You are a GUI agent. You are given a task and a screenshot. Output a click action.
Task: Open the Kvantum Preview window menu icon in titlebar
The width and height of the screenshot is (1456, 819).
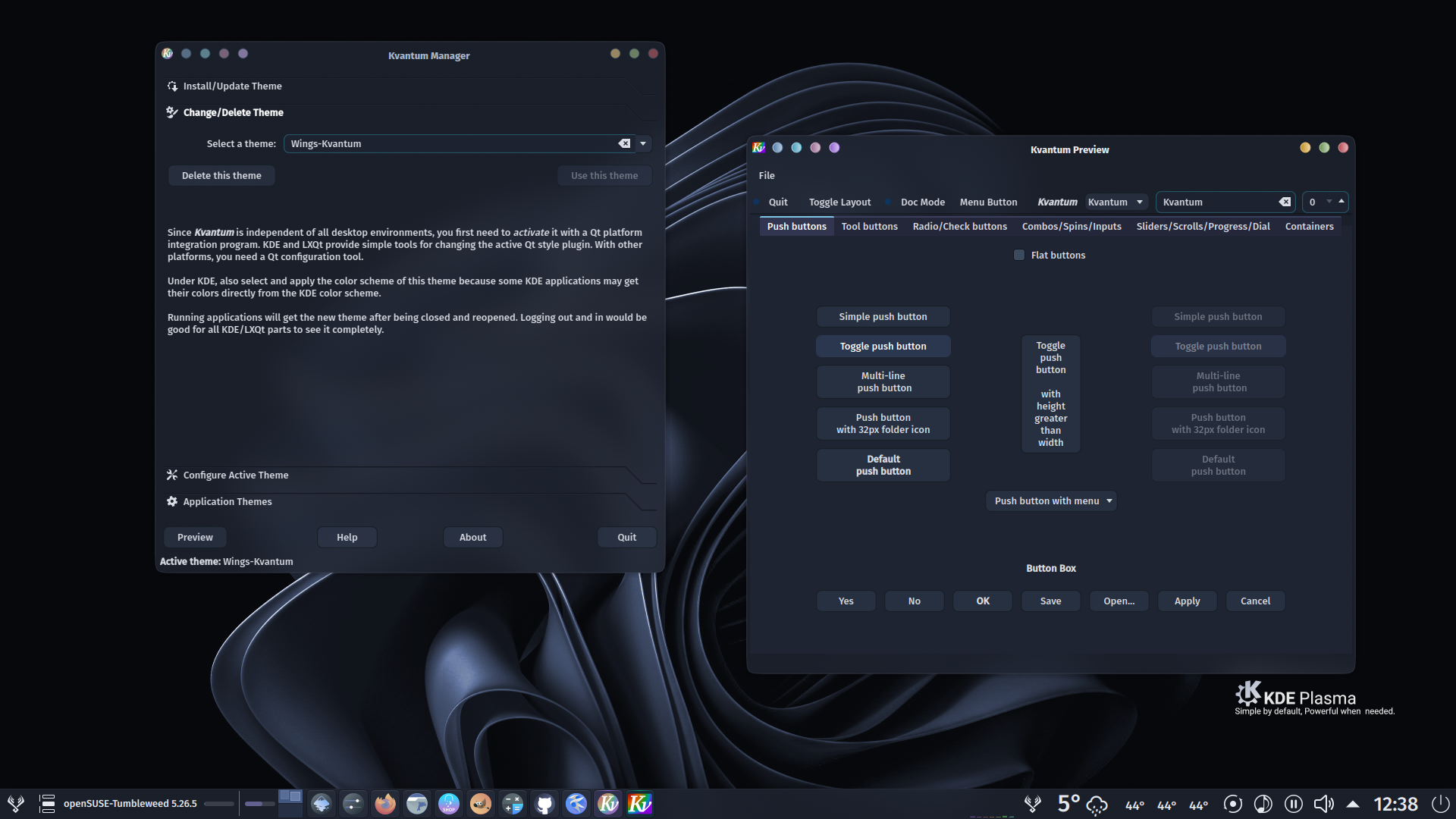(x=759, y=148)
